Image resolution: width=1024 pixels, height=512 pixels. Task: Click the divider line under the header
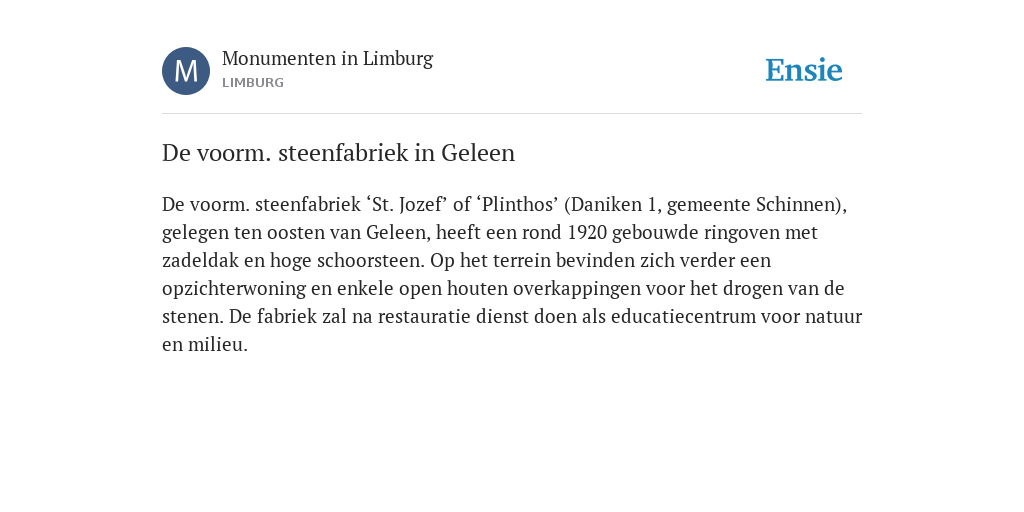coord(512,114)
